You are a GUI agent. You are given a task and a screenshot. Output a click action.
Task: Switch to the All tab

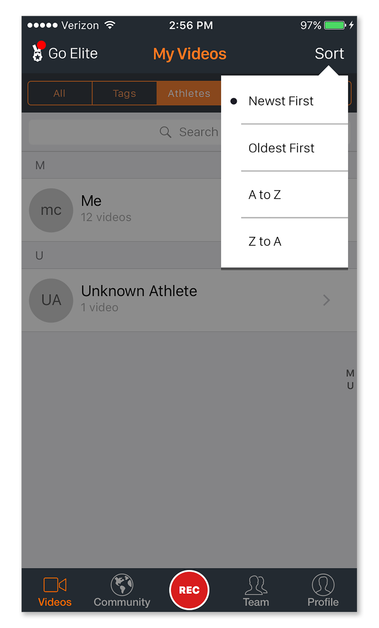click(59, 93)
